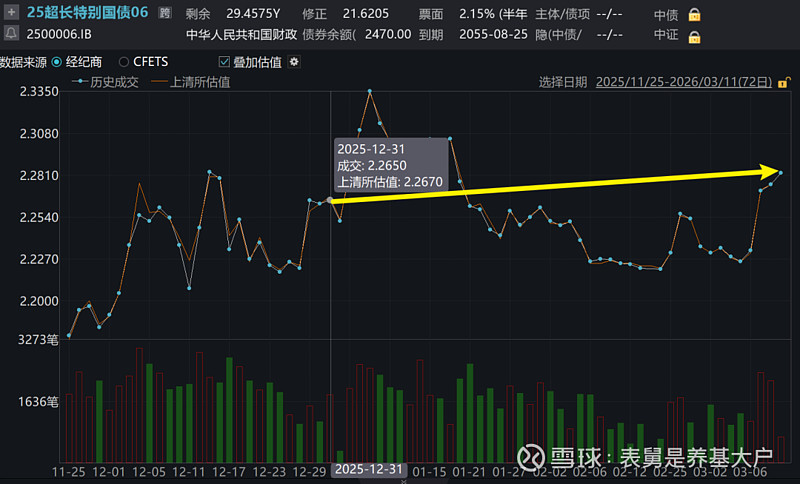
Task: Toggle the 上清所估值 legend series
Action: 190,82
